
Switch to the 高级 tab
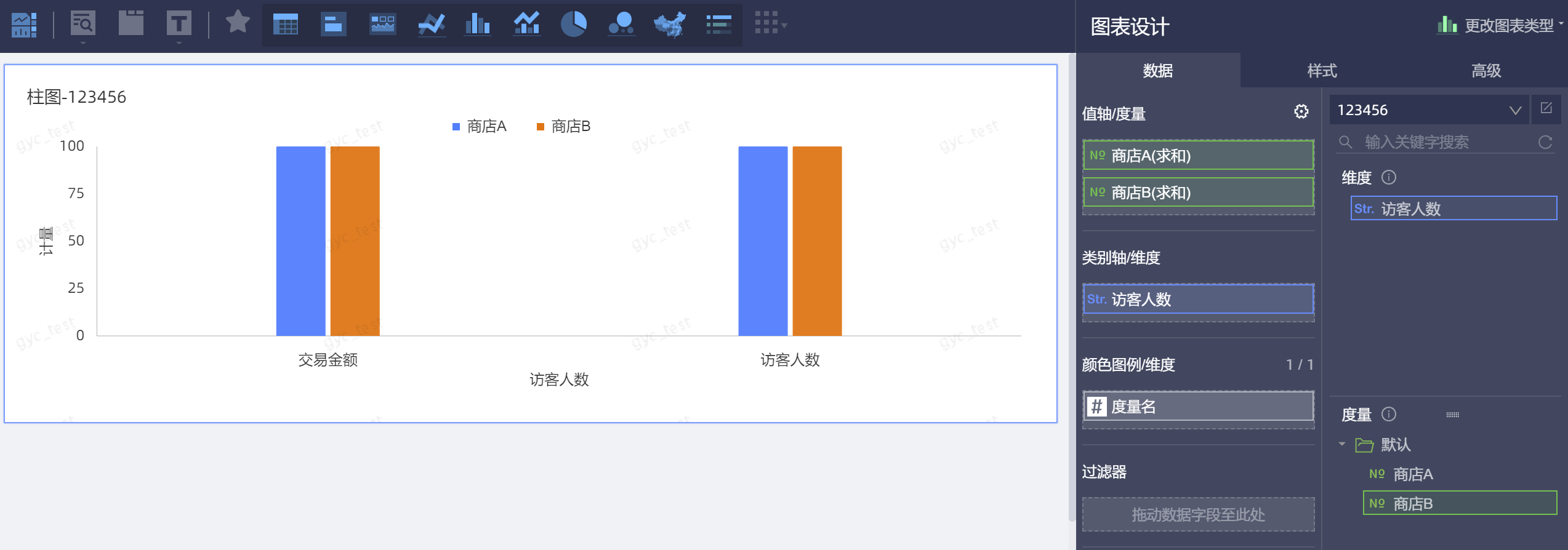coord(1486,71)
